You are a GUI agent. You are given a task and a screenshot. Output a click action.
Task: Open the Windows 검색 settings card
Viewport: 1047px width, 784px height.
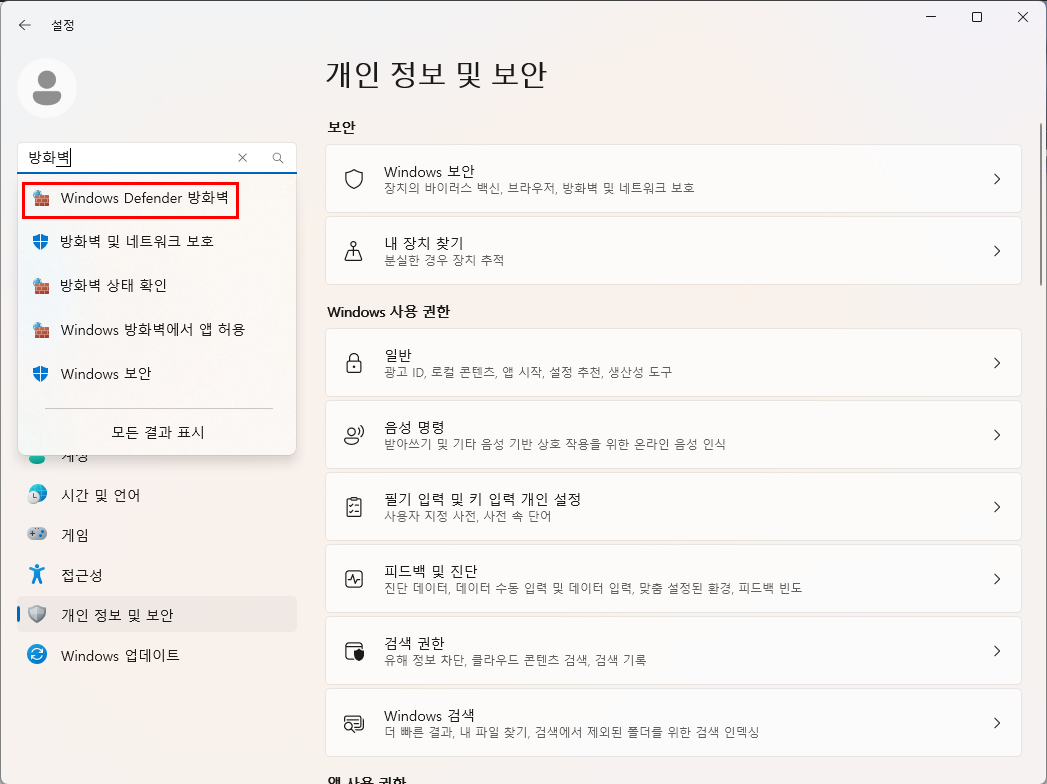click(x=673, y=723)
